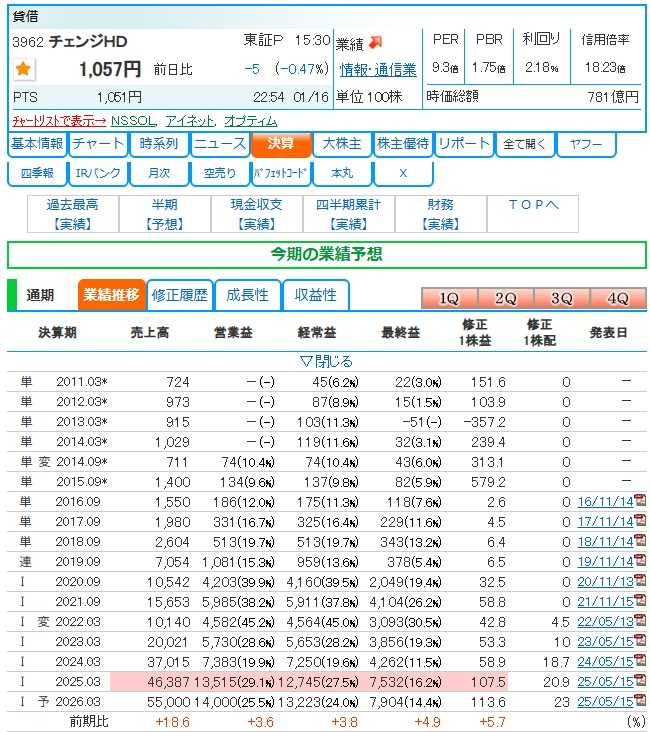
Task: Open the 大株主 tab
Action: (342, 144)
